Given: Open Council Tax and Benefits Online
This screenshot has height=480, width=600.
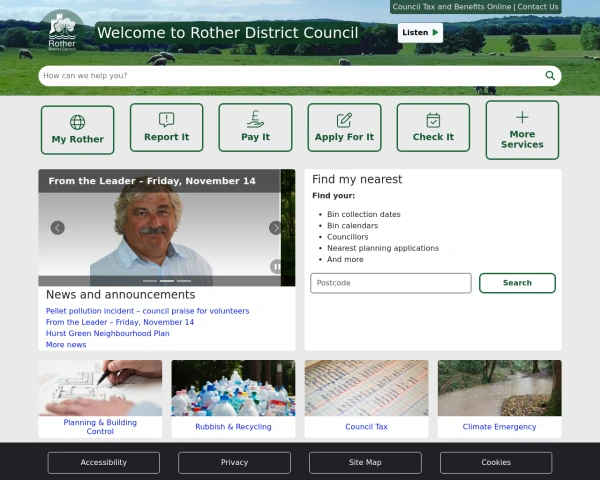Looking at the screenshot, I should (451, 7).
